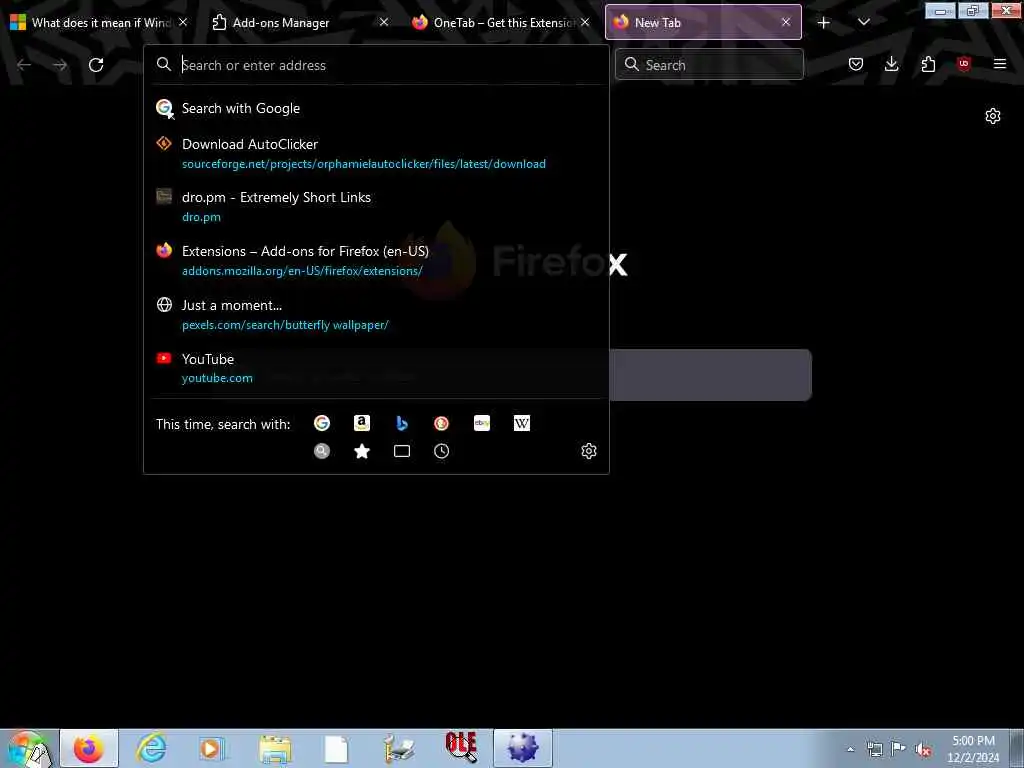This screenshot has height=768, width=1024.
Task: Open network status tray icon
Action: pos(874,749)
